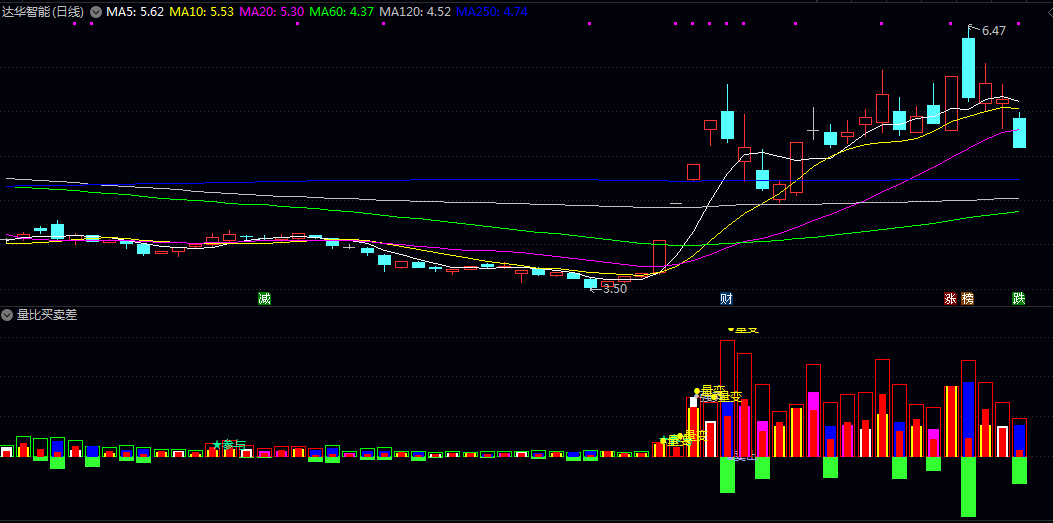Viewport: 1053px width, 523px height.
Task: Open the red 涨 event marker
Action: (x=950, y=299)
